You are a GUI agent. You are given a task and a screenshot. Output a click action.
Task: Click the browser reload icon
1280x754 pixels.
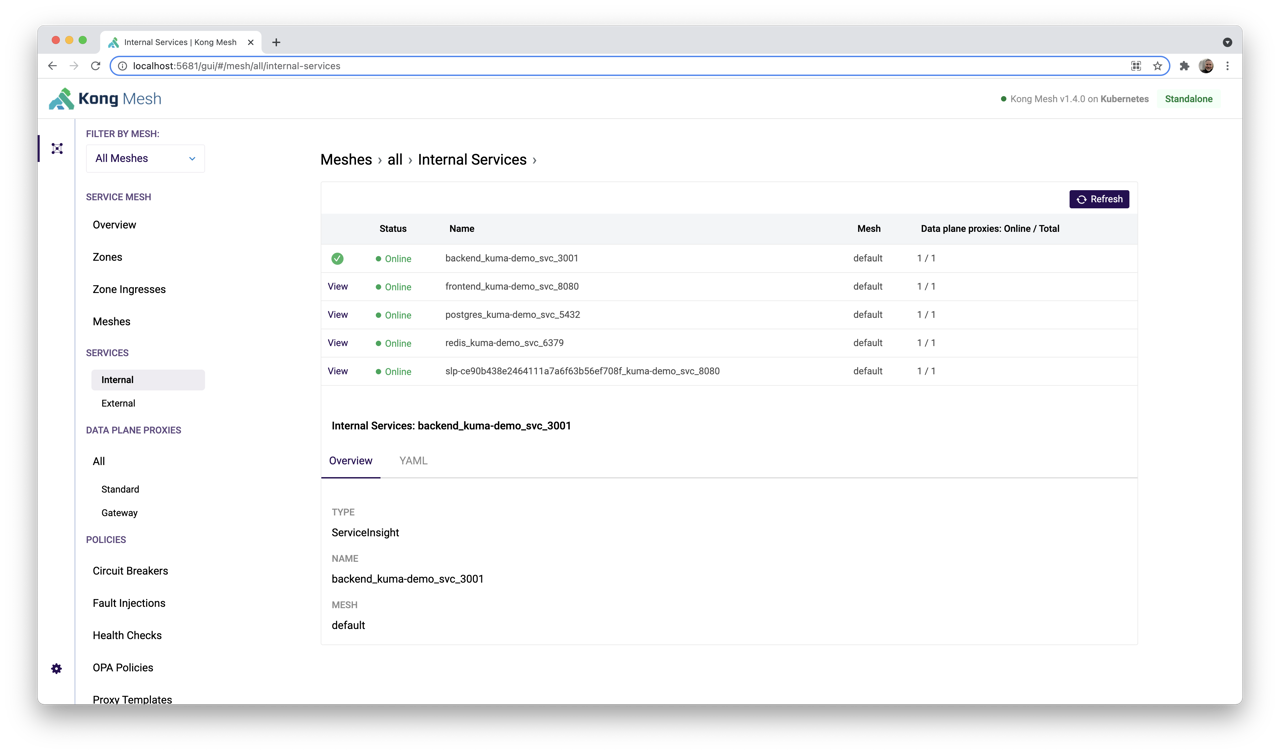point(96,66)
